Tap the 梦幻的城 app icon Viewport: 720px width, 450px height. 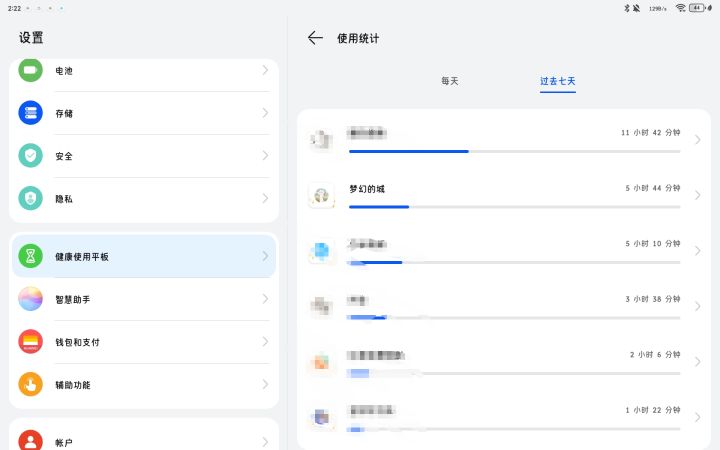click(321, 195)
